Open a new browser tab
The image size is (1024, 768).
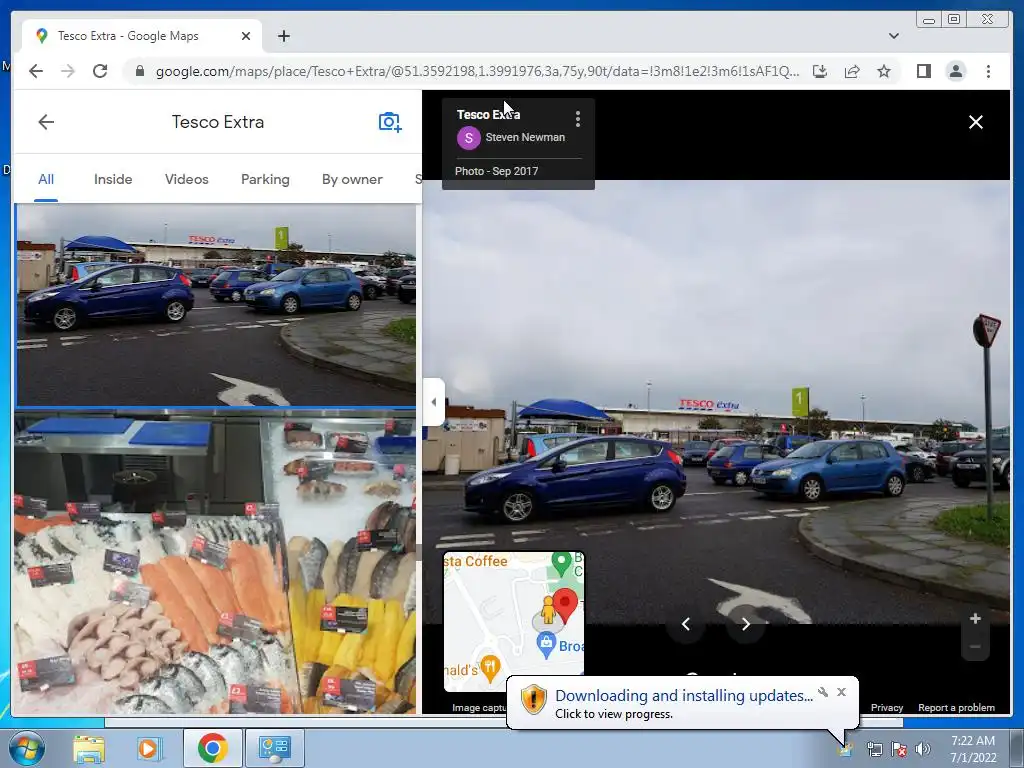[x=283, y=36]
